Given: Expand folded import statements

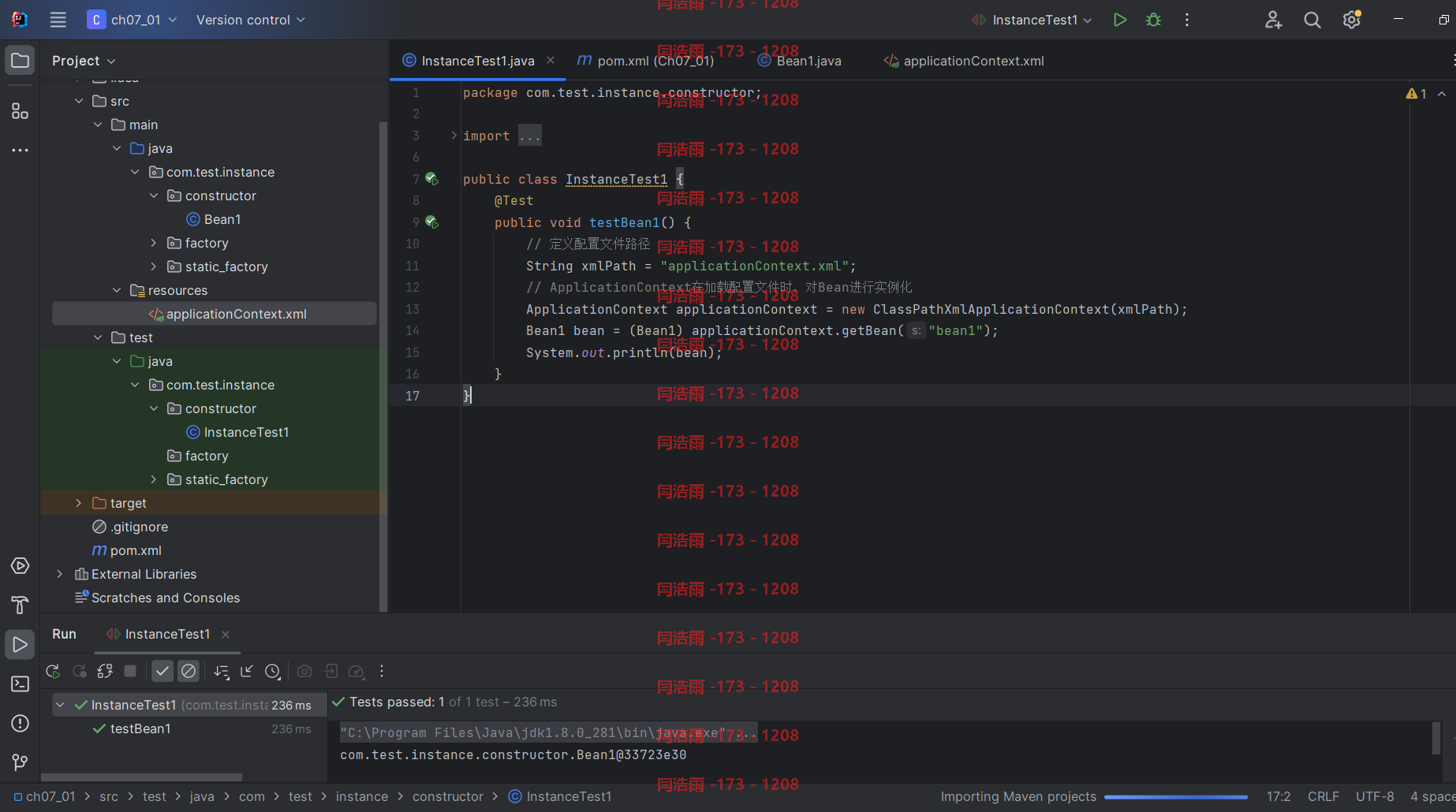Looking at the screenshot, I should pos(454,136).
